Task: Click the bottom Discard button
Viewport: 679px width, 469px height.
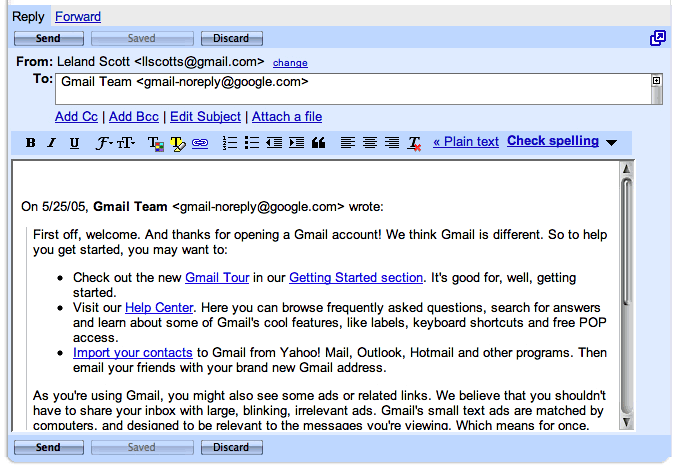Action: point(231,447)
